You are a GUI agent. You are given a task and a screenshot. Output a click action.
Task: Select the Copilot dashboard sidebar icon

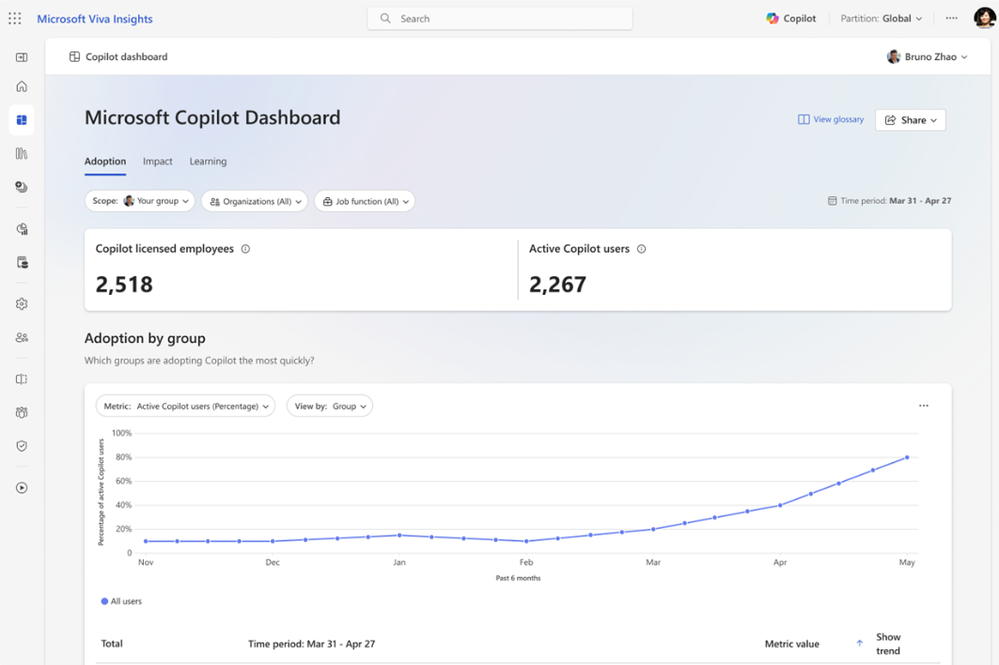click(x=22, y=120)
